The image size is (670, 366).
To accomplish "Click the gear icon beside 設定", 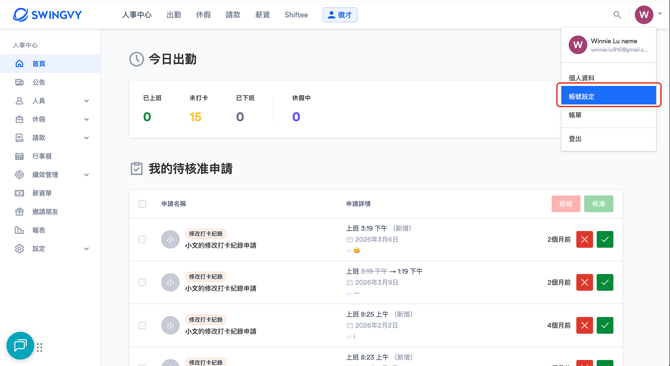I will [x=19, y=249].
